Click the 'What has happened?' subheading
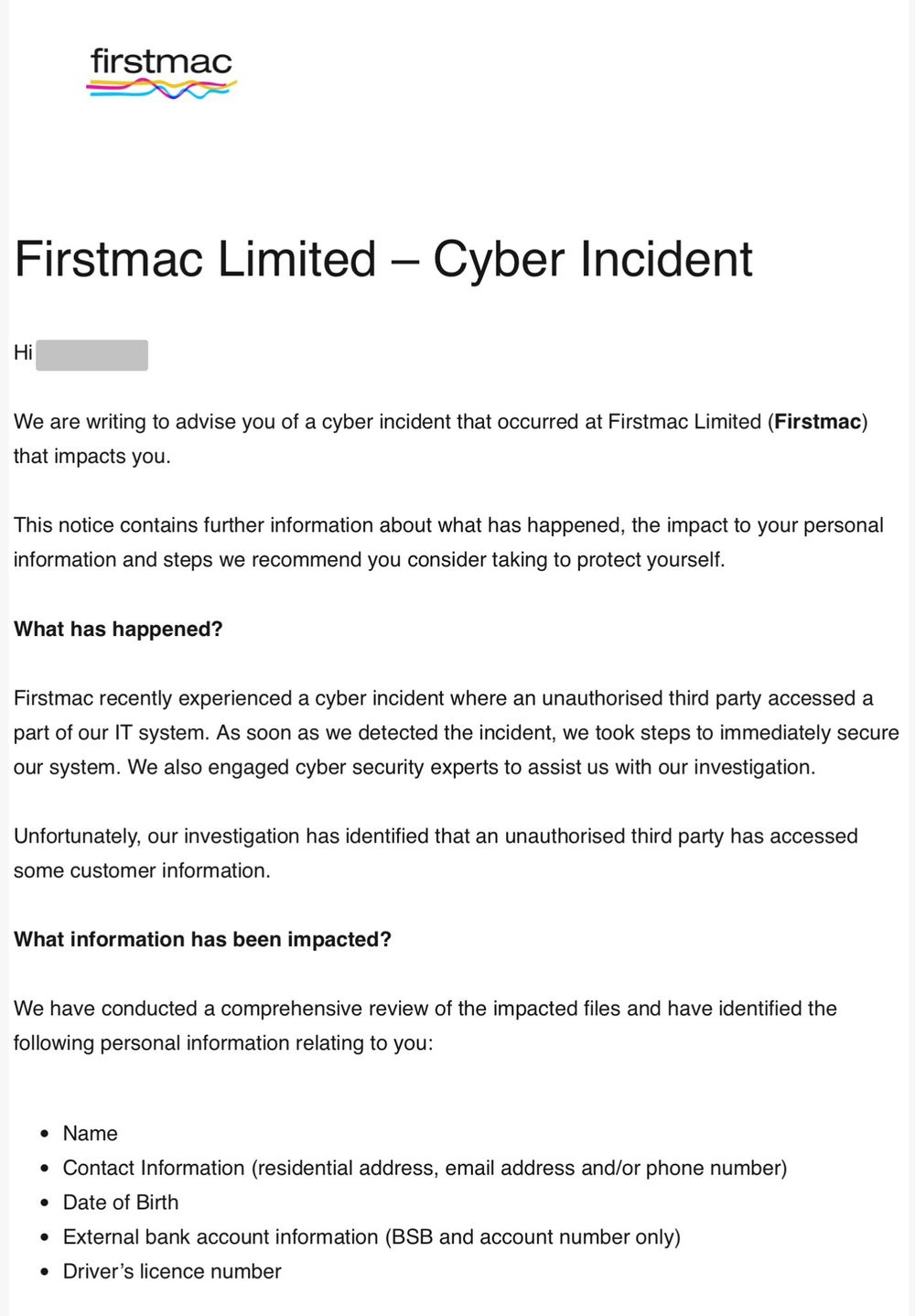Viewport: 915px width, 1316px height. coord(118,630)
